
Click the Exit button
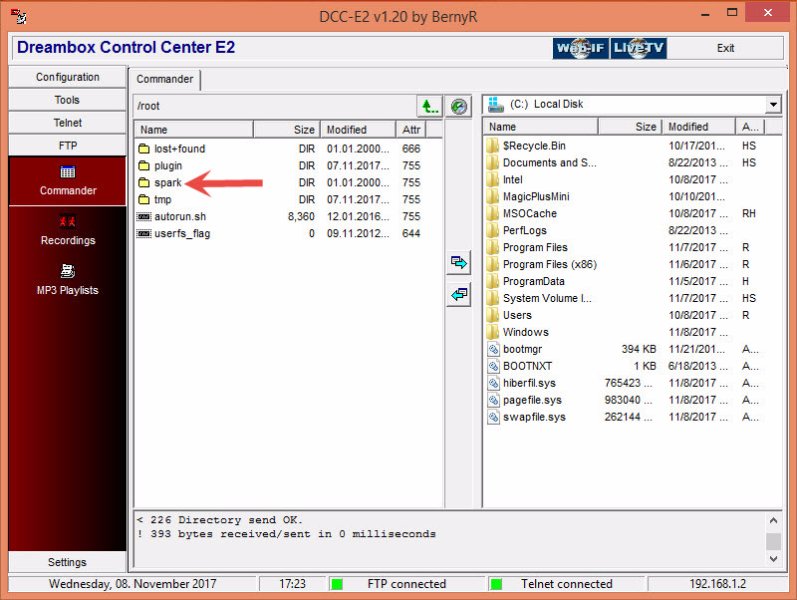(x=725, y=48)
